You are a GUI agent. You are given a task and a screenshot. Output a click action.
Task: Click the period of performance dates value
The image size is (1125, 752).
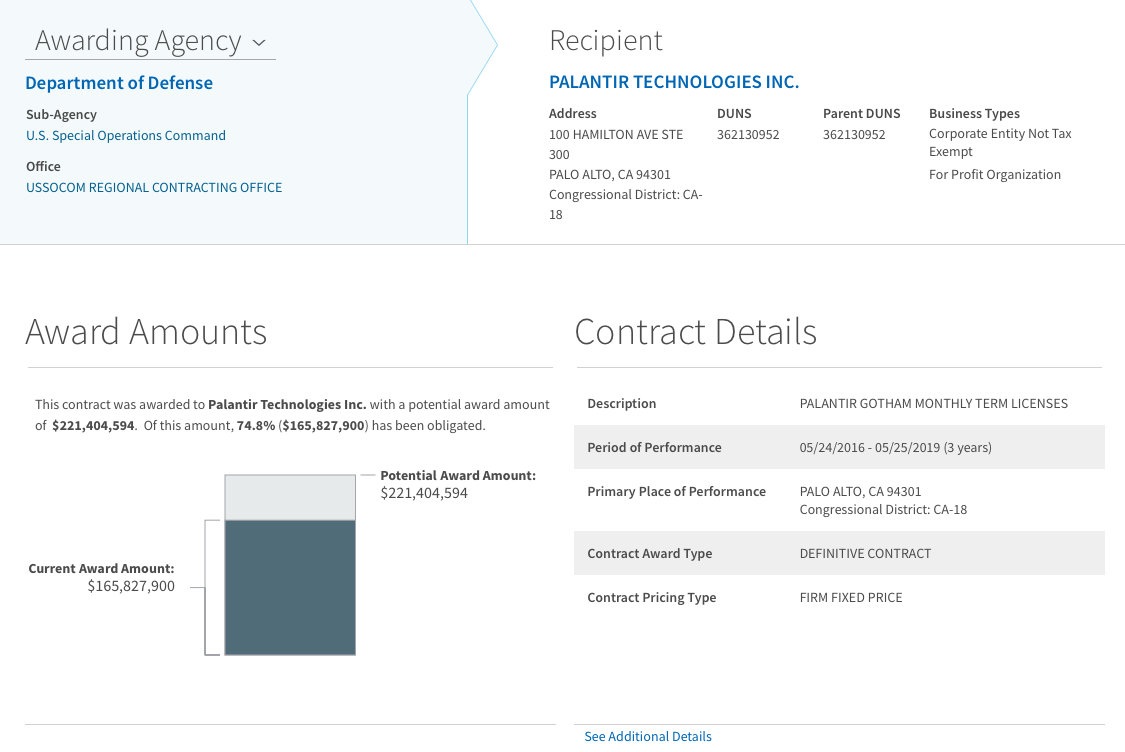[x=895, y=447]
